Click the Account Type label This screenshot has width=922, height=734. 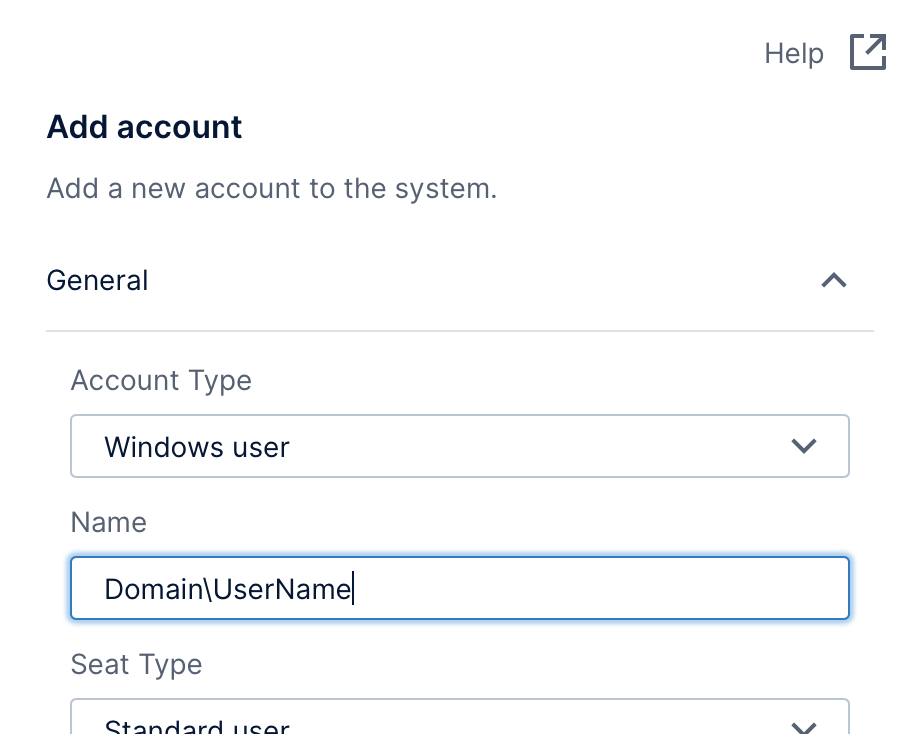(161, 381)
